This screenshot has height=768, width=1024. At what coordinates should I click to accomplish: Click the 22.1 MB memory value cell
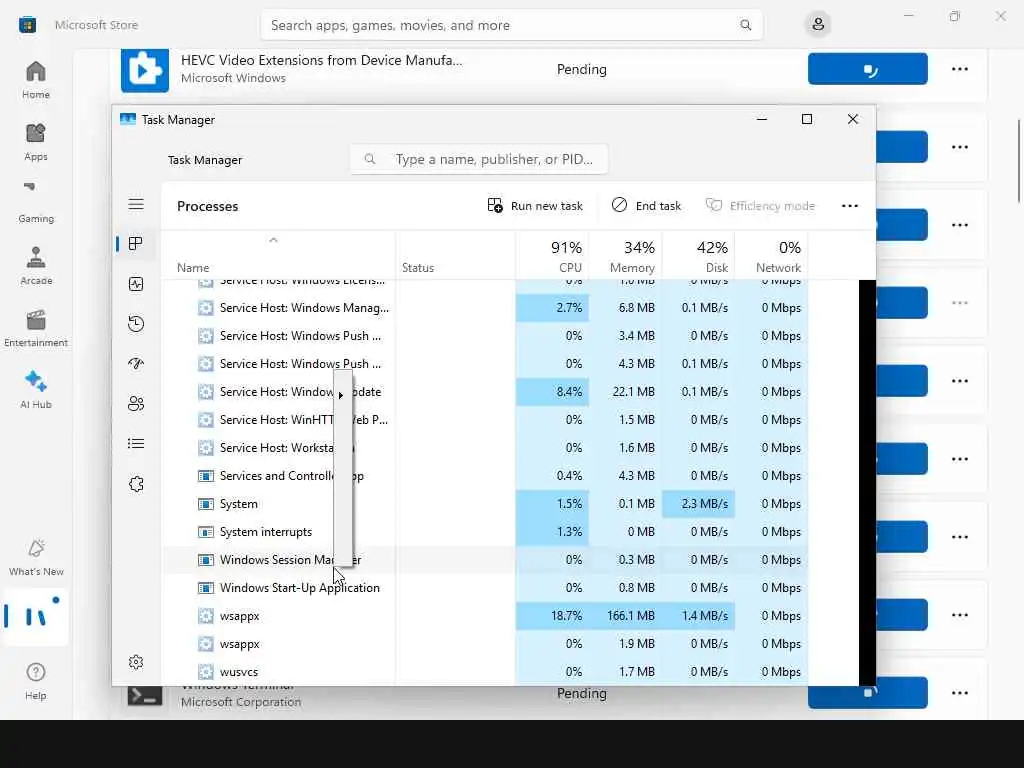(x=626, y=392)
